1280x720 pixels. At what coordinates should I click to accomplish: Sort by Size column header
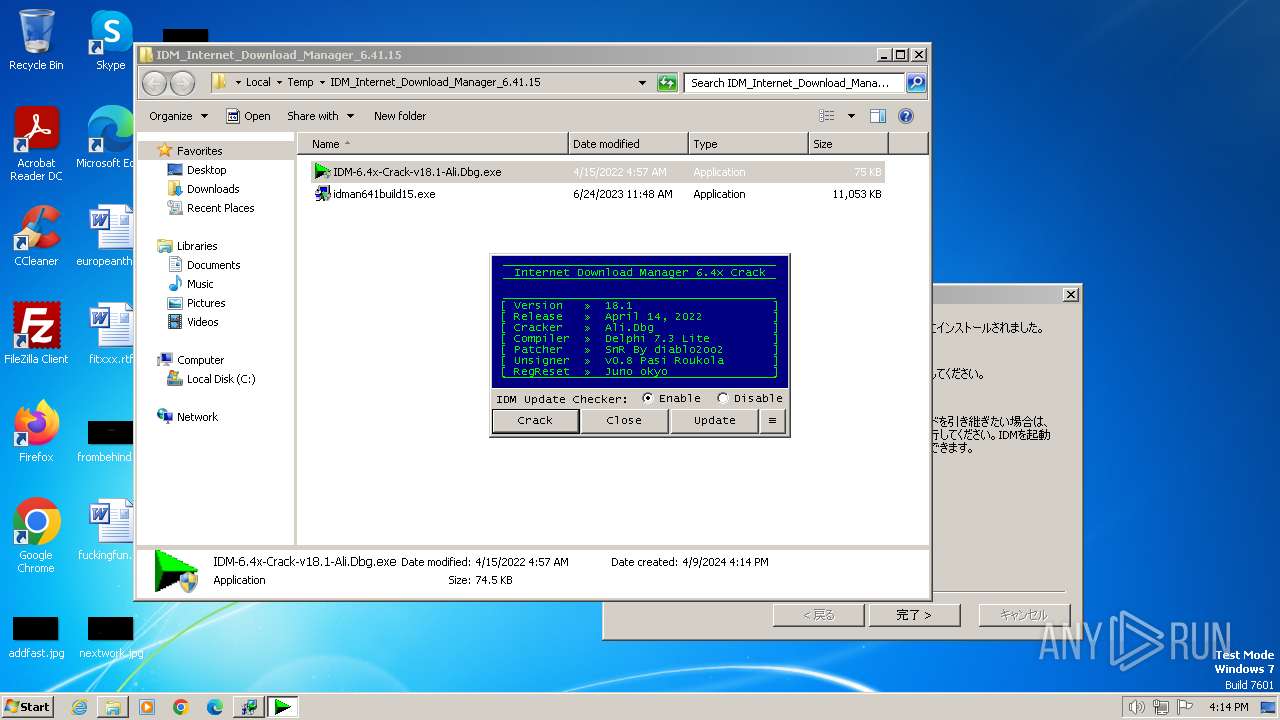click(x=848, y=144)
